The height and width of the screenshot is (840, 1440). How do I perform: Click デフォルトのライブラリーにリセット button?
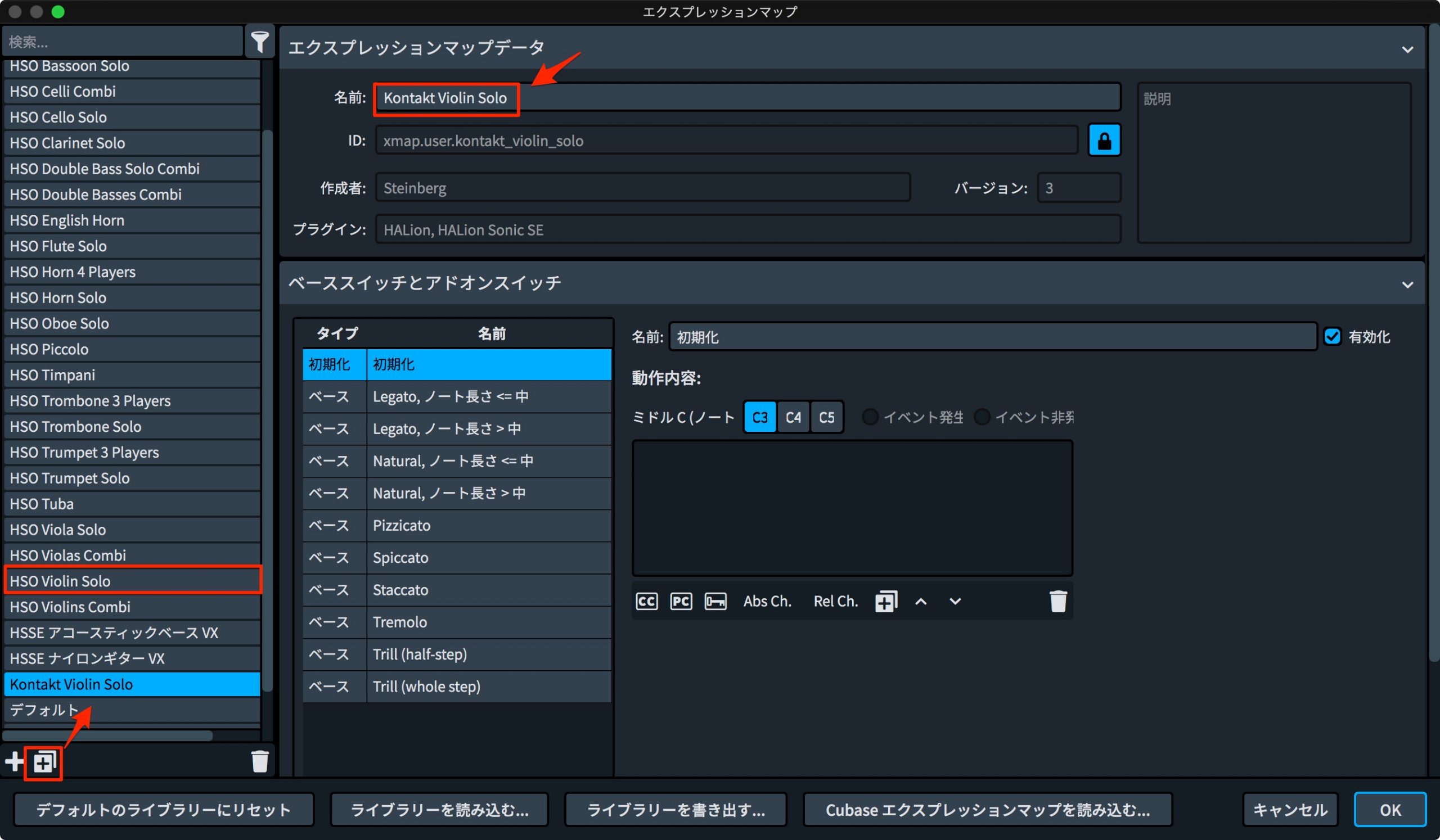(x=164, y=810)
